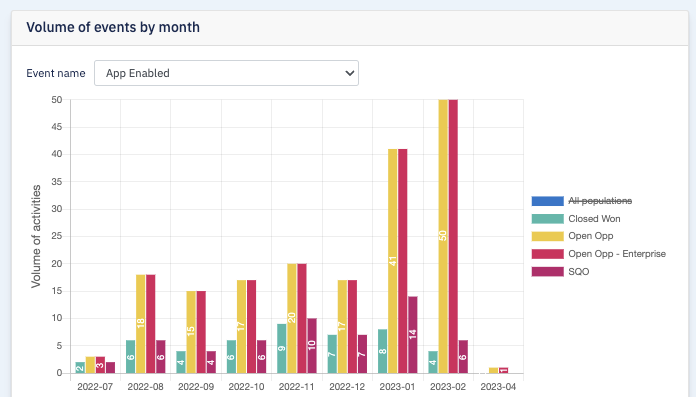Click the 2022-12 Closed Won bar labeled 7
Viewport: 696px width, 397px height.
332,354
